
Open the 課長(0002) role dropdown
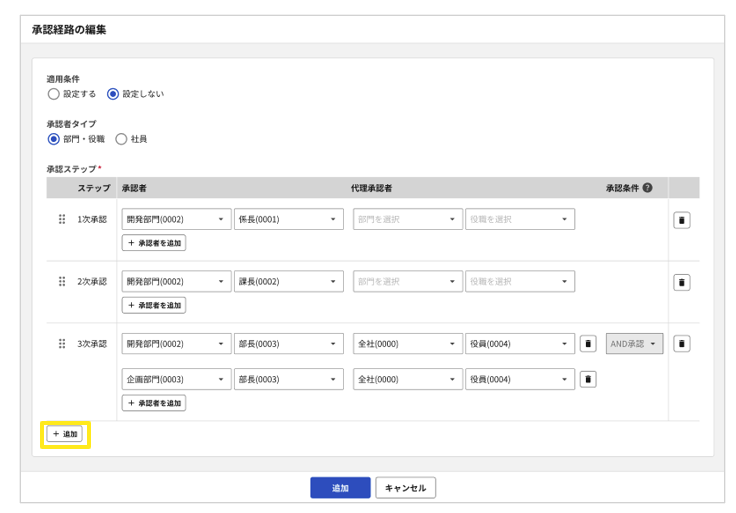tap(288, 282)
